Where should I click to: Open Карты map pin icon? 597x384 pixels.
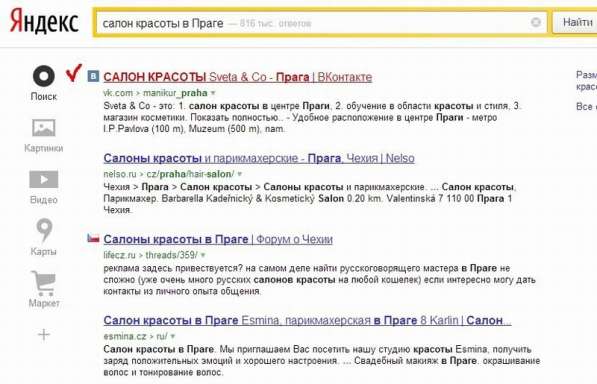[44, 230]
